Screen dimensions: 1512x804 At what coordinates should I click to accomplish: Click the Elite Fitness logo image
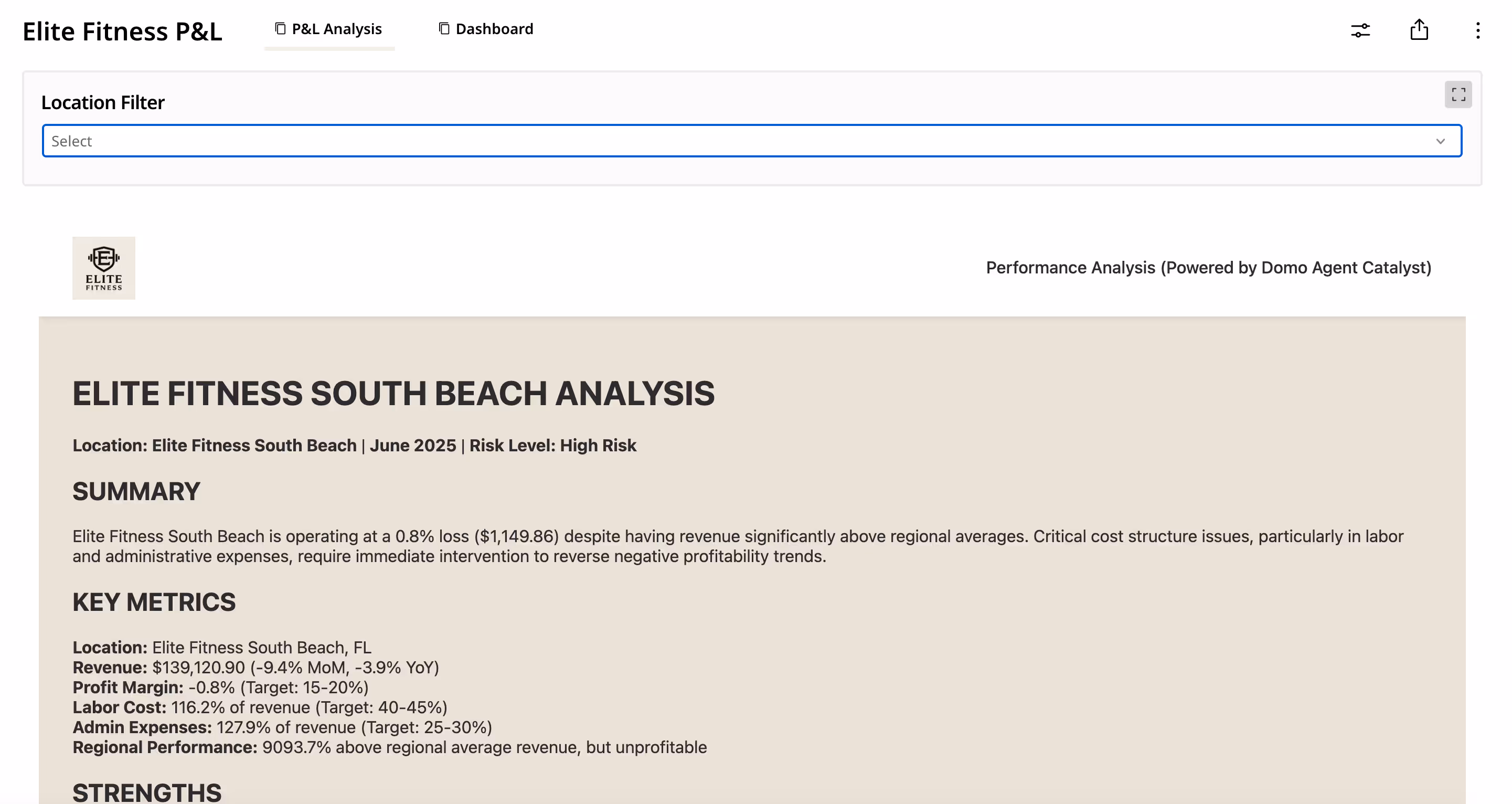104,268
